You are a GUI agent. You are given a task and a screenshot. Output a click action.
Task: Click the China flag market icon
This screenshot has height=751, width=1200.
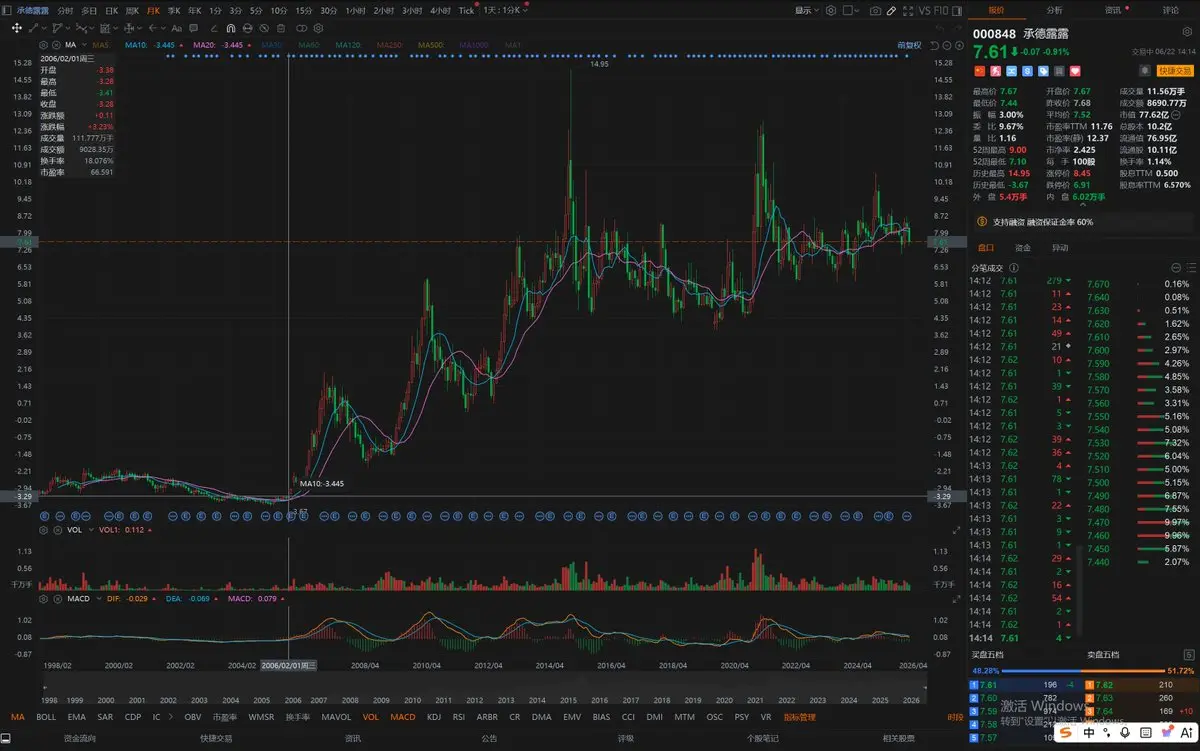pyautogui.click(x=980, y=71)
